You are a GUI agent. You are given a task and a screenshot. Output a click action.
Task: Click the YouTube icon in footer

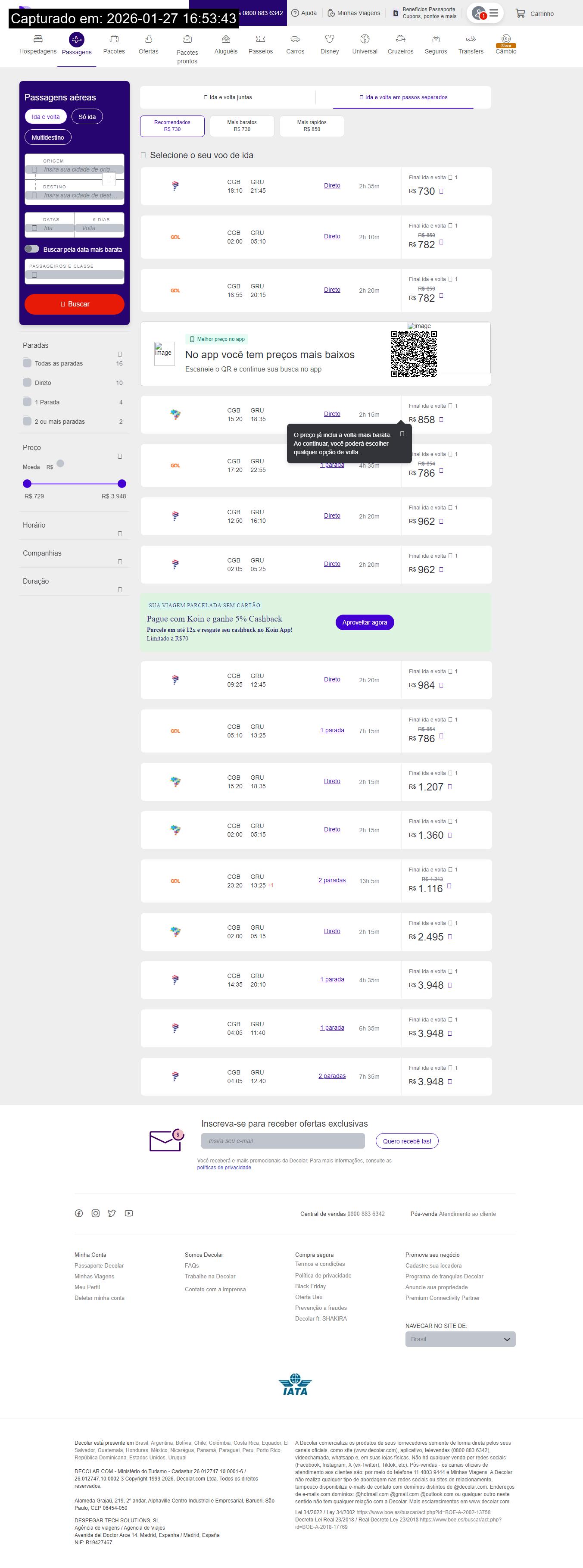pos(129,1213)
